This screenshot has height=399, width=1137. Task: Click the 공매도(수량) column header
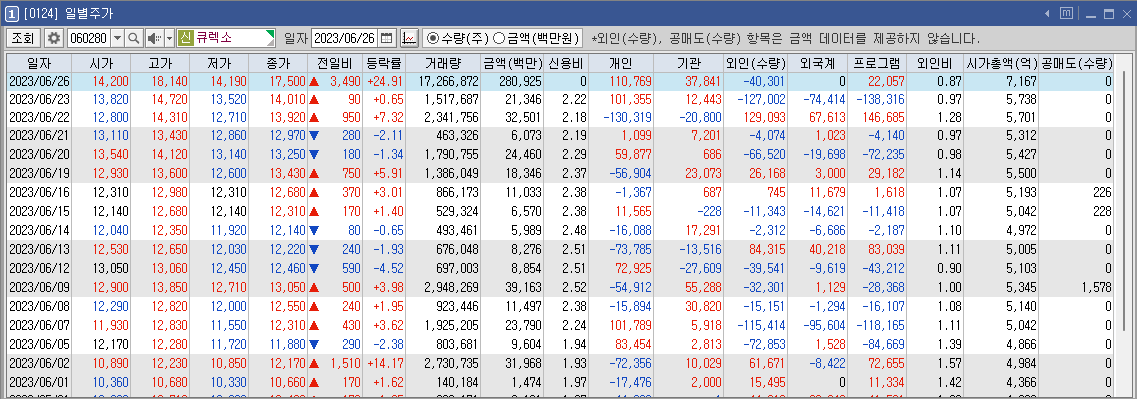pos(1076,63)
